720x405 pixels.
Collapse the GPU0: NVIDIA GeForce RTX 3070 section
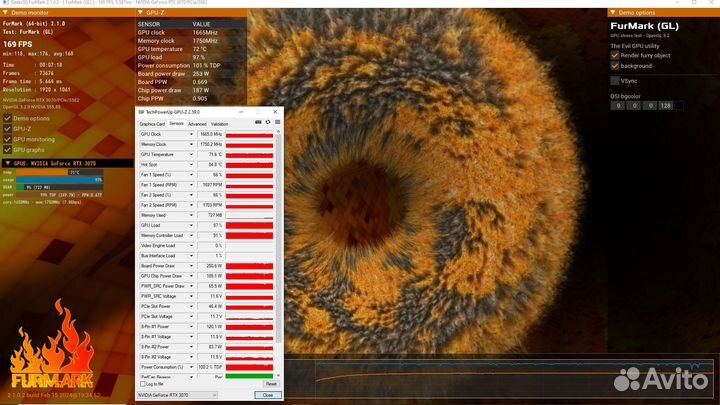tap(7, 163)
